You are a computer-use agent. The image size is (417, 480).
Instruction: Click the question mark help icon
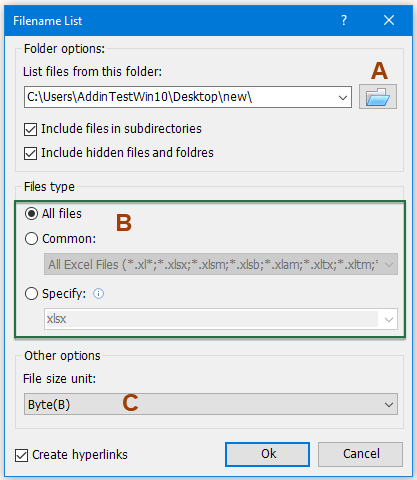coord(344,20)
